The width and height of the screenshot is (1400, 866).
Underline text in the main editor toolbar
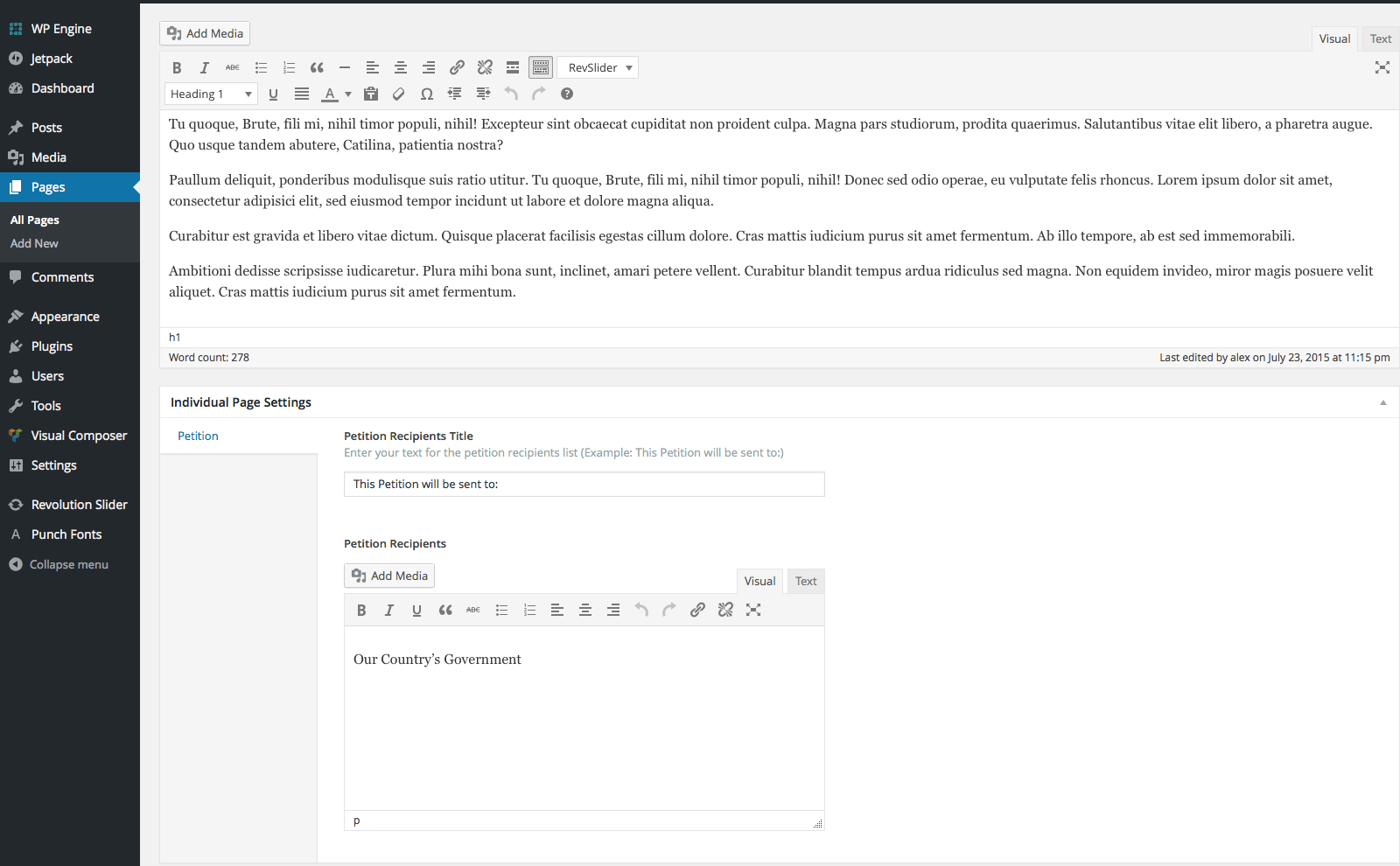click(273, 94)
